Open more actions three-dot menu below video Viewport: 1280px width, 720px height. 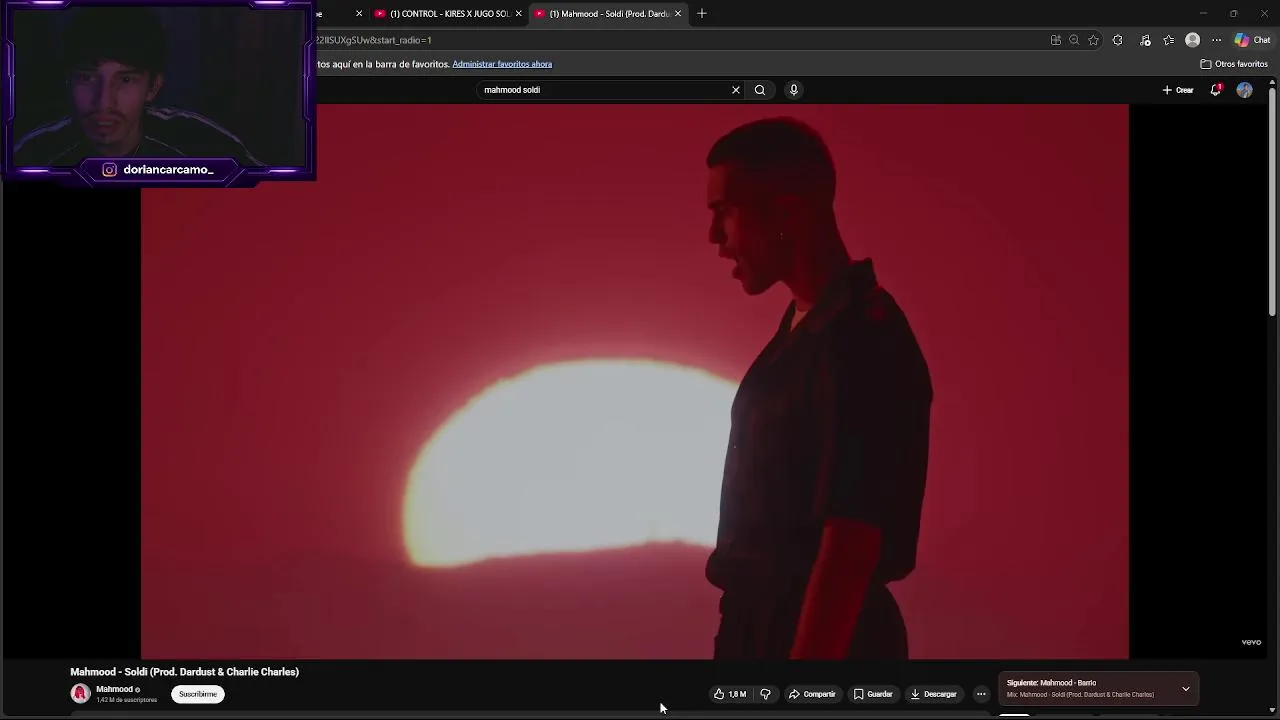(x=981, y=694)
